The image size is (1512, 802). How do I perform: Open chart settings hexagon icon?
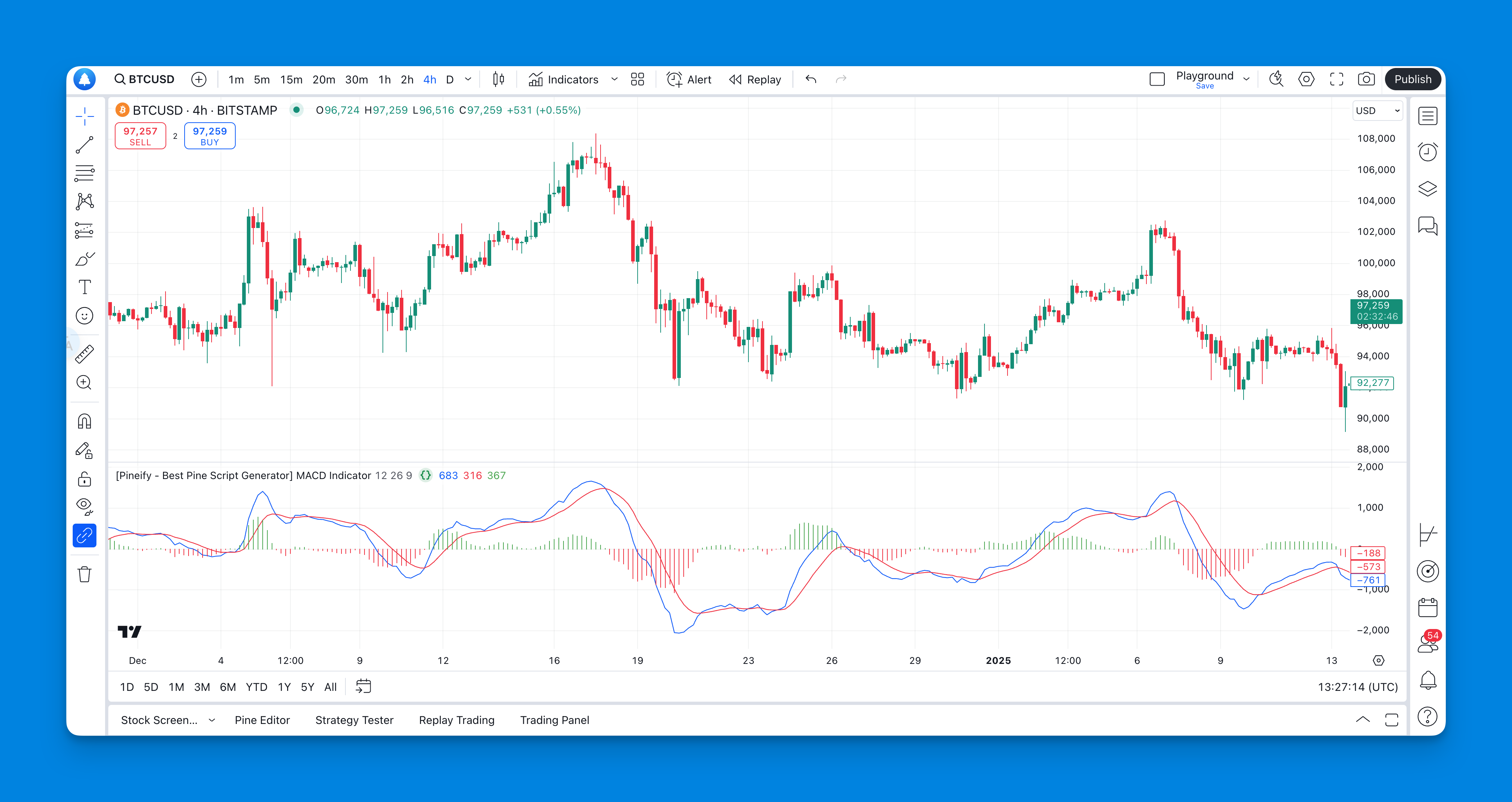coord(1306,79)
